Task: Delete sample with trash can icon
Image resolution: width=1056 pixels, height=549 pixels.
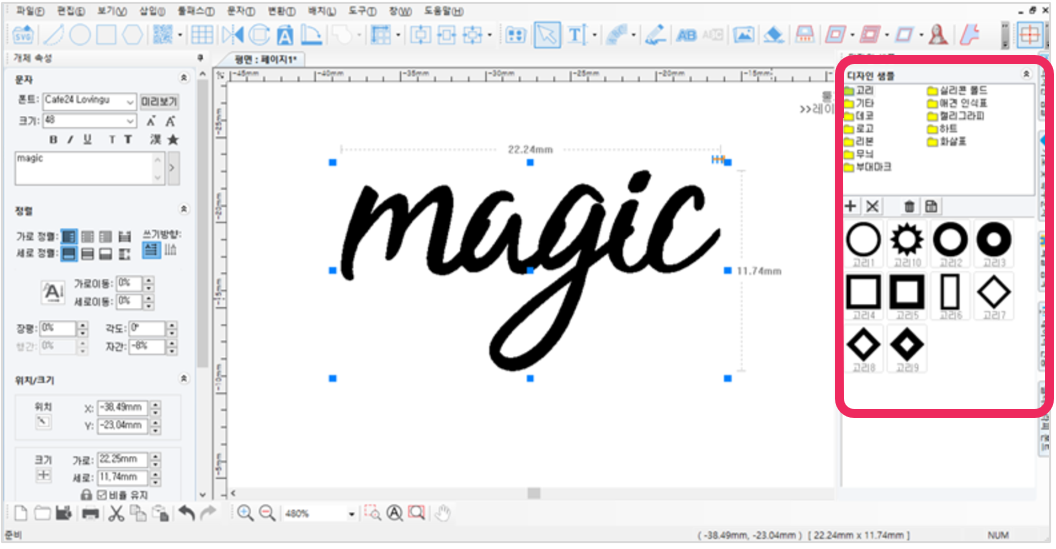Action: [909, 206]
